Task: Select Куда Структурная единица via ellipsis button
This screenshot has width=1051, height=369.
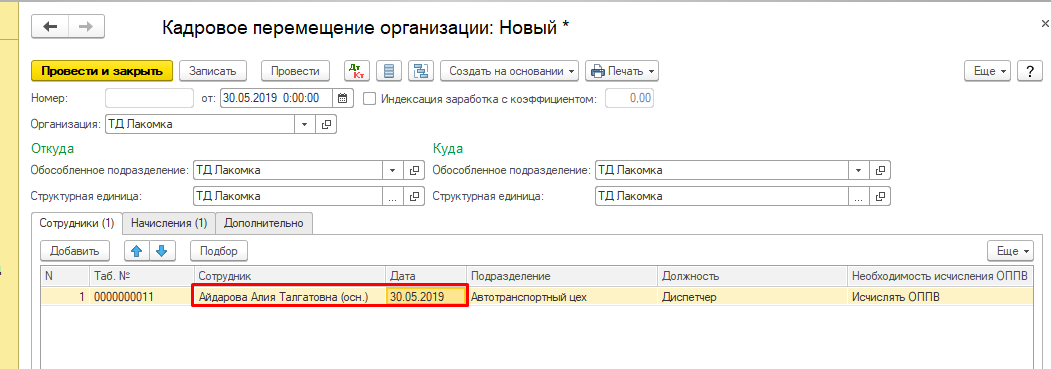Action: click(859, 196)
